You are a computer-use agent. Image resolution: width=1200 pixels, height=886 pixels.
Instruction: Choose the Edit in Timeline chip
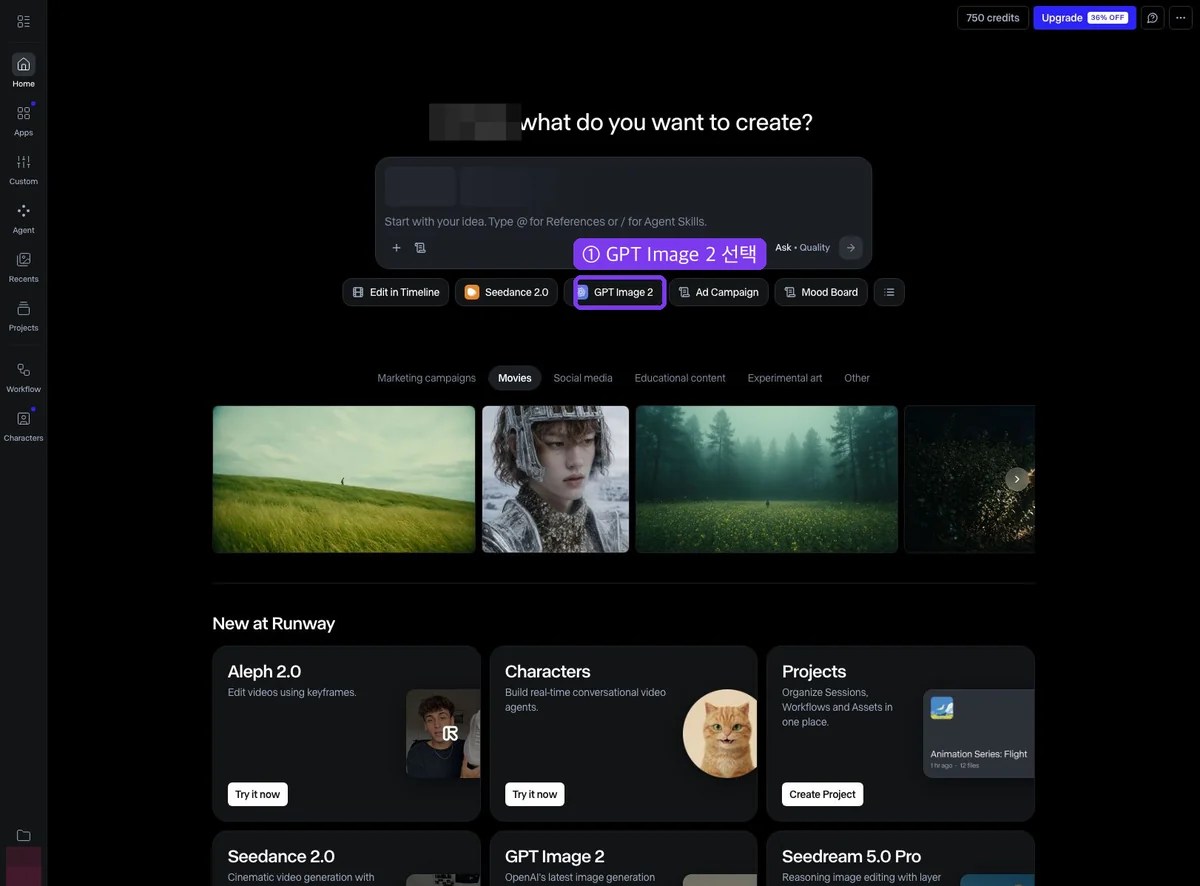coord(396,292)
